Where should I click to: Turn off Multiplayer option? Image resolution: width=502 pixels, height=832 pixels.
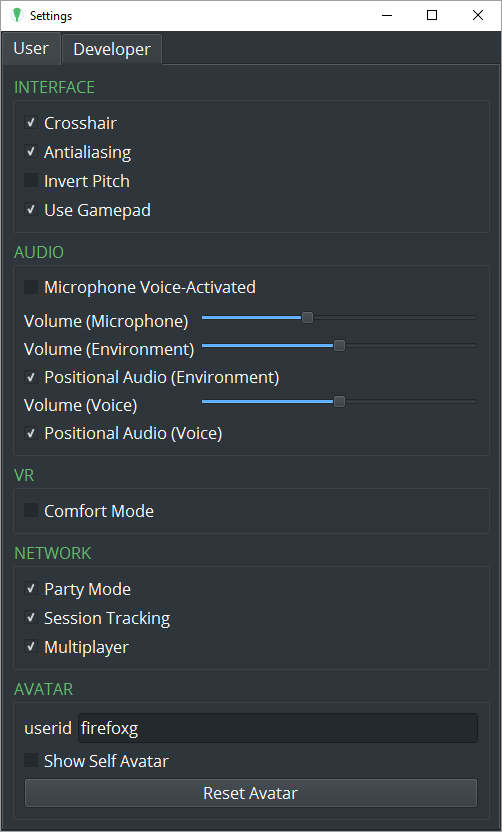click(31, 647)
